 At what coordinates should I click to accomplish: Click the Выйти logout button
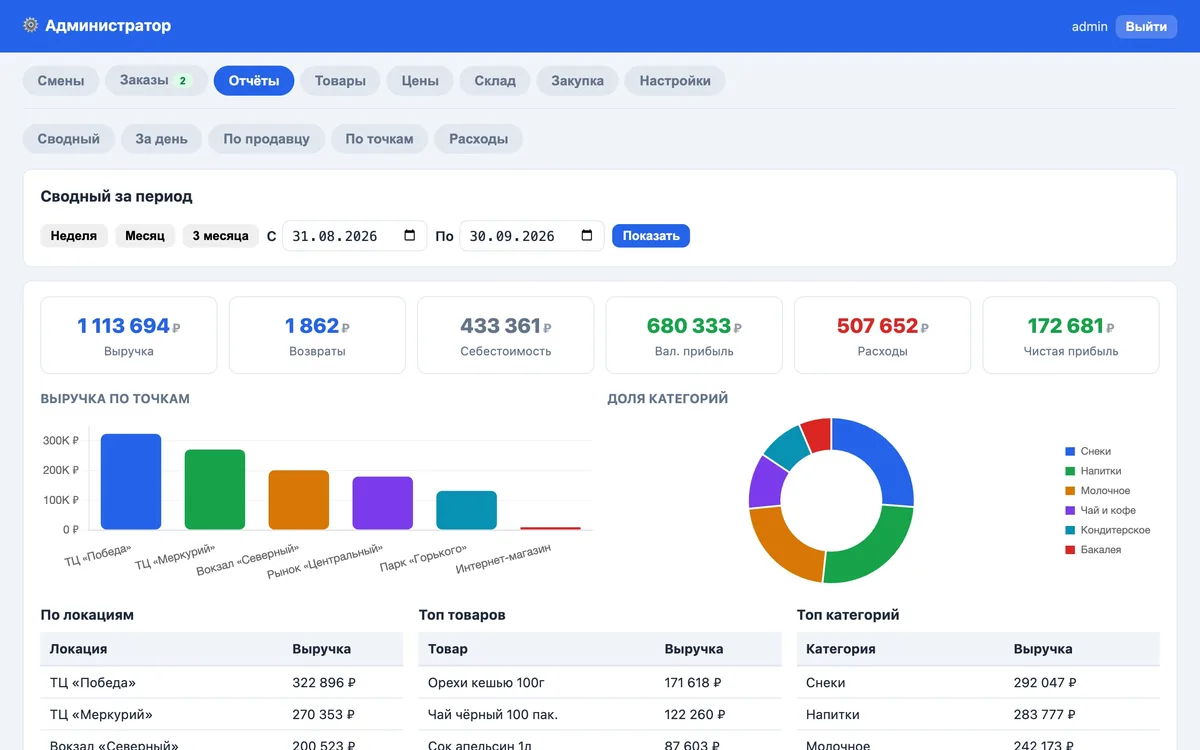point(1146,27)
